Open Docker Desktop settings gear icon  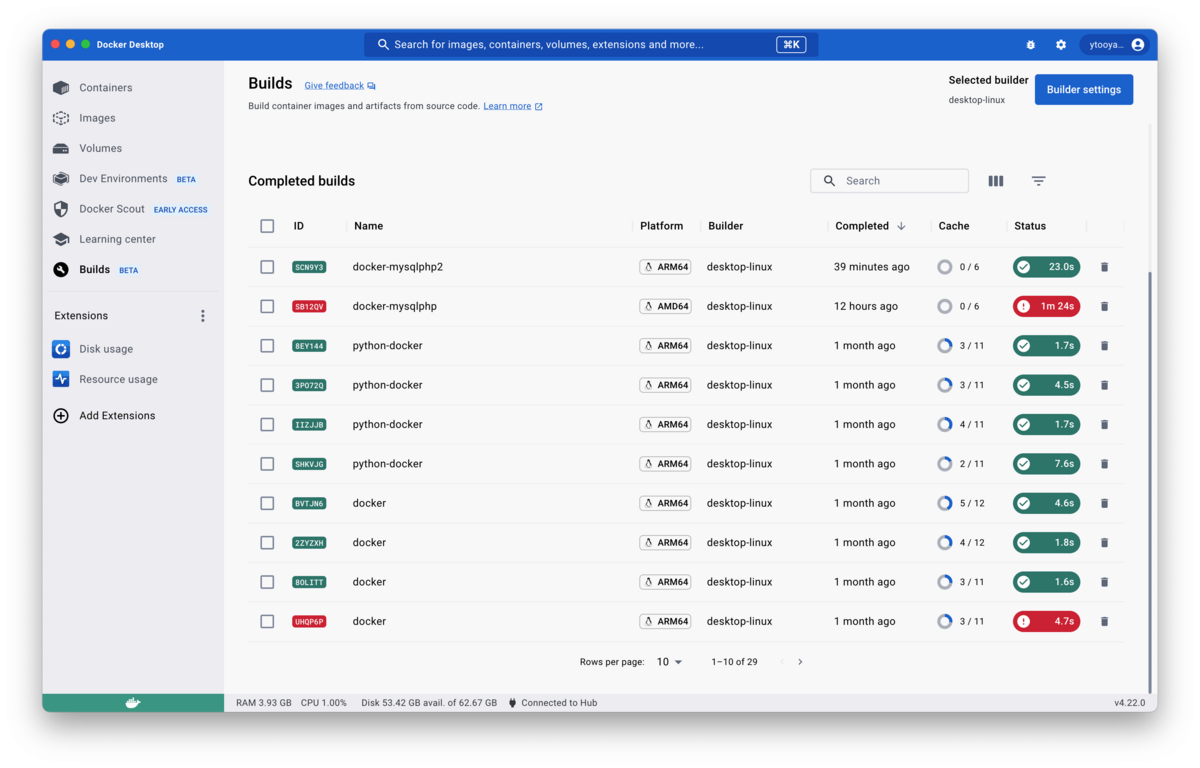(x=1060, y=44)
